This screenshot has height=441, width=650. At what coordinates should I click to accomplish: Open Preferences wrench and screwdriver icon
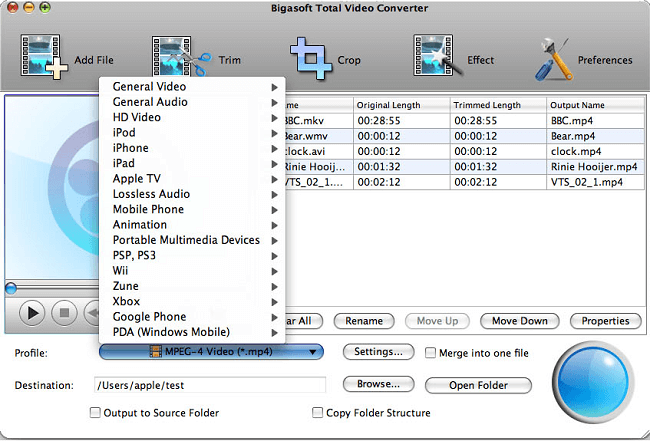pyautogui.click(x=554, y=59)
